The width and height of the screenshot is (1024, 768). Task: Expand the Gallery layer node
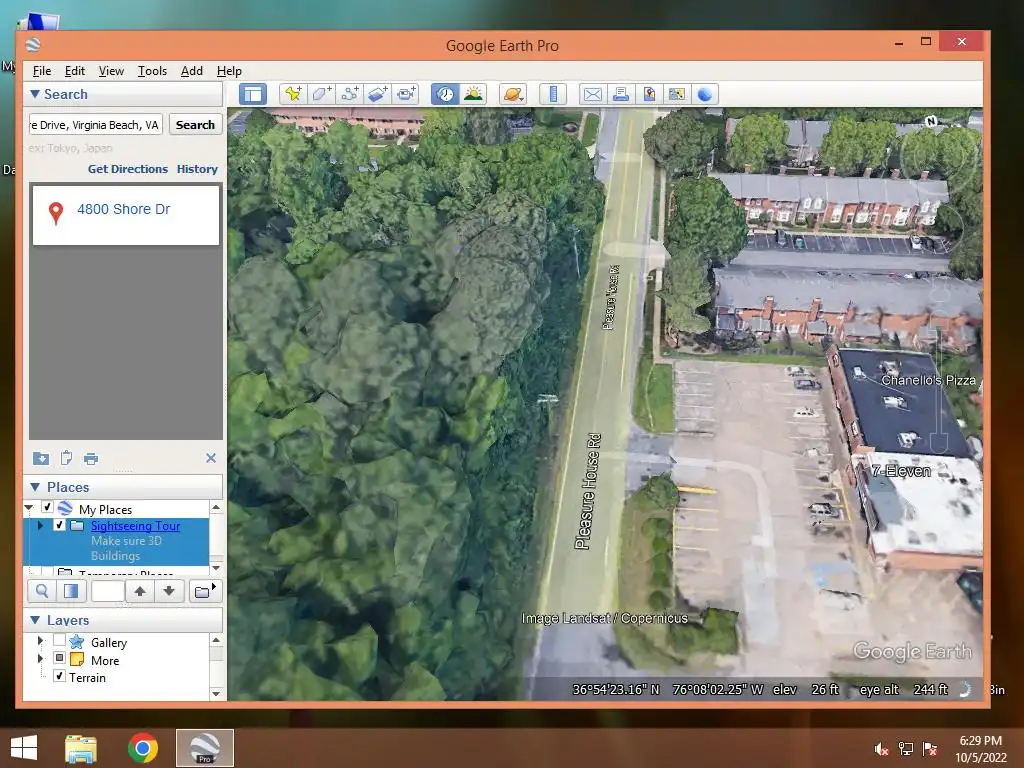(x=40, y=641)
